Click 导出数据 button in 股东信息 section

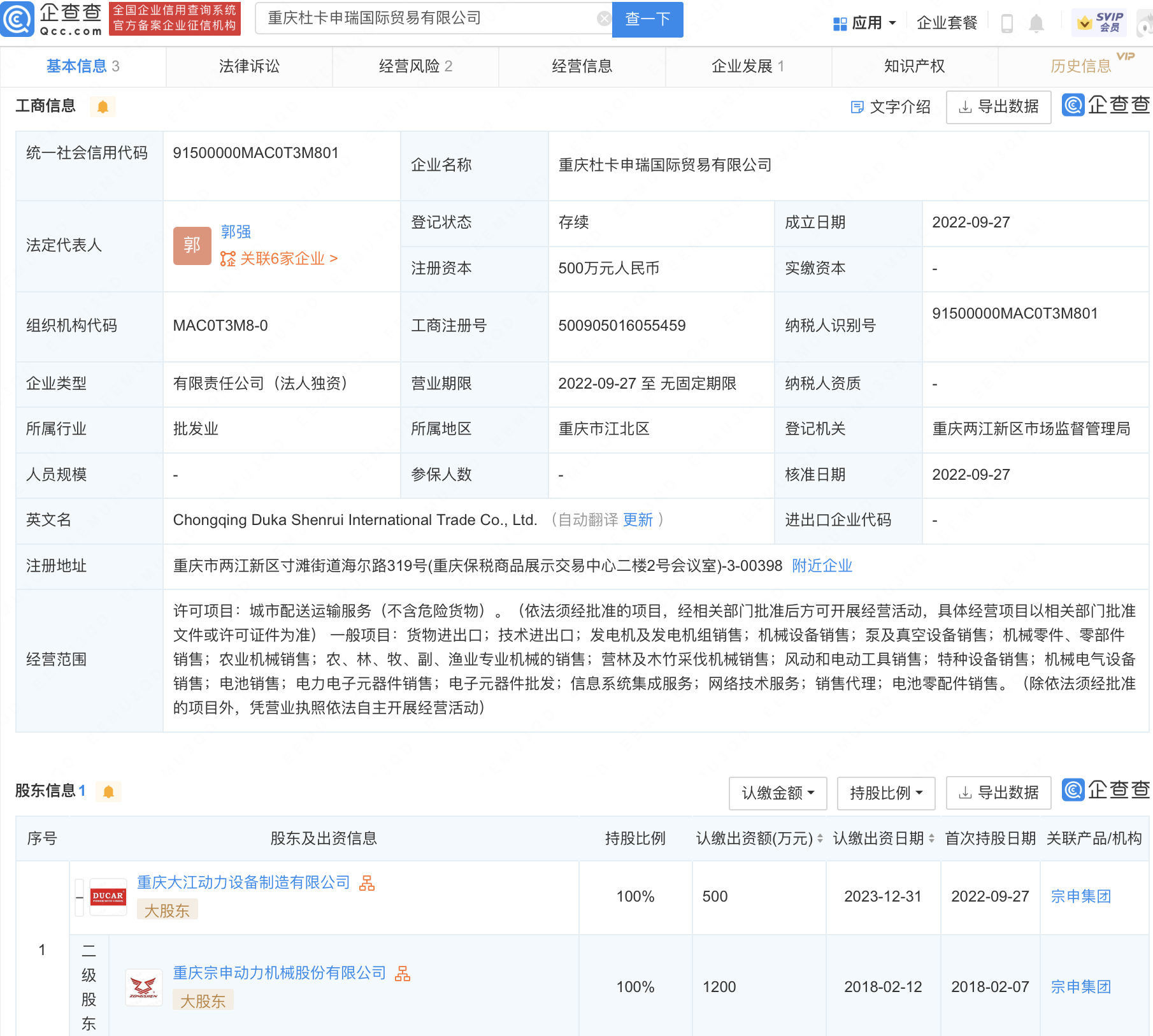[998, 793]
